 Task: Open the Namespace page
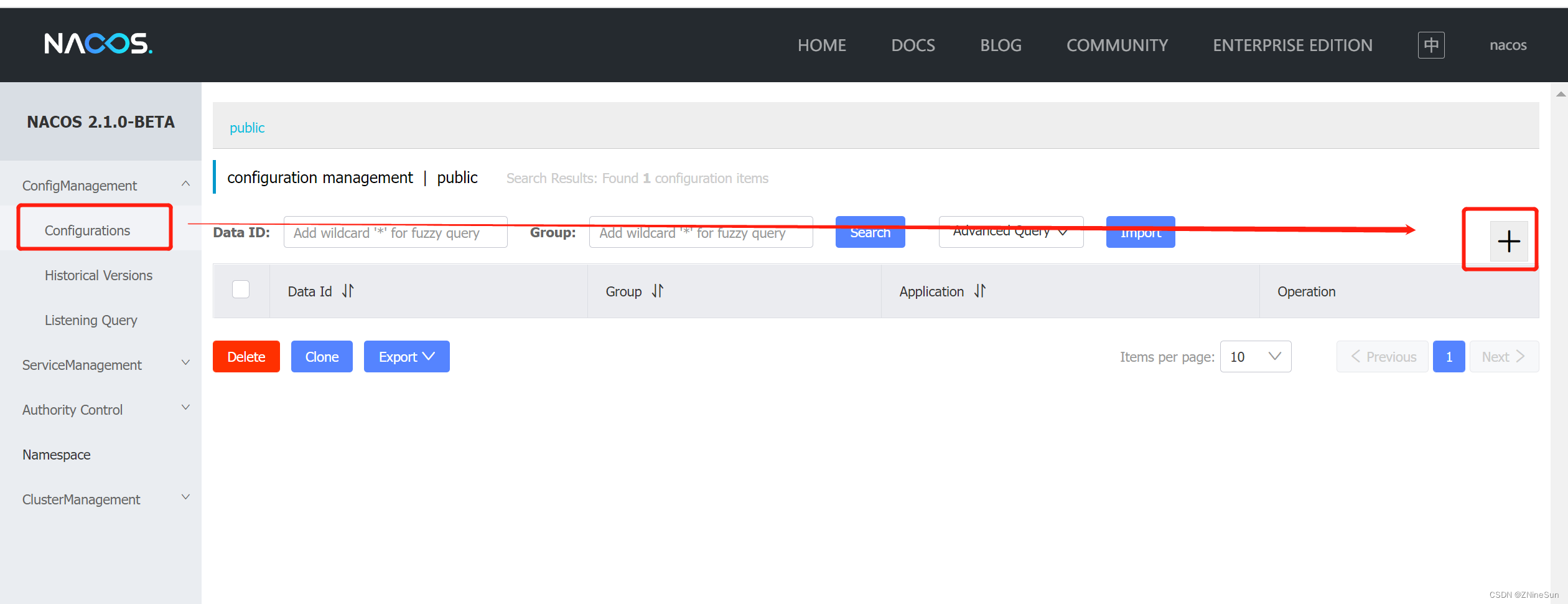pyautogui.click(x=57, y=455)
